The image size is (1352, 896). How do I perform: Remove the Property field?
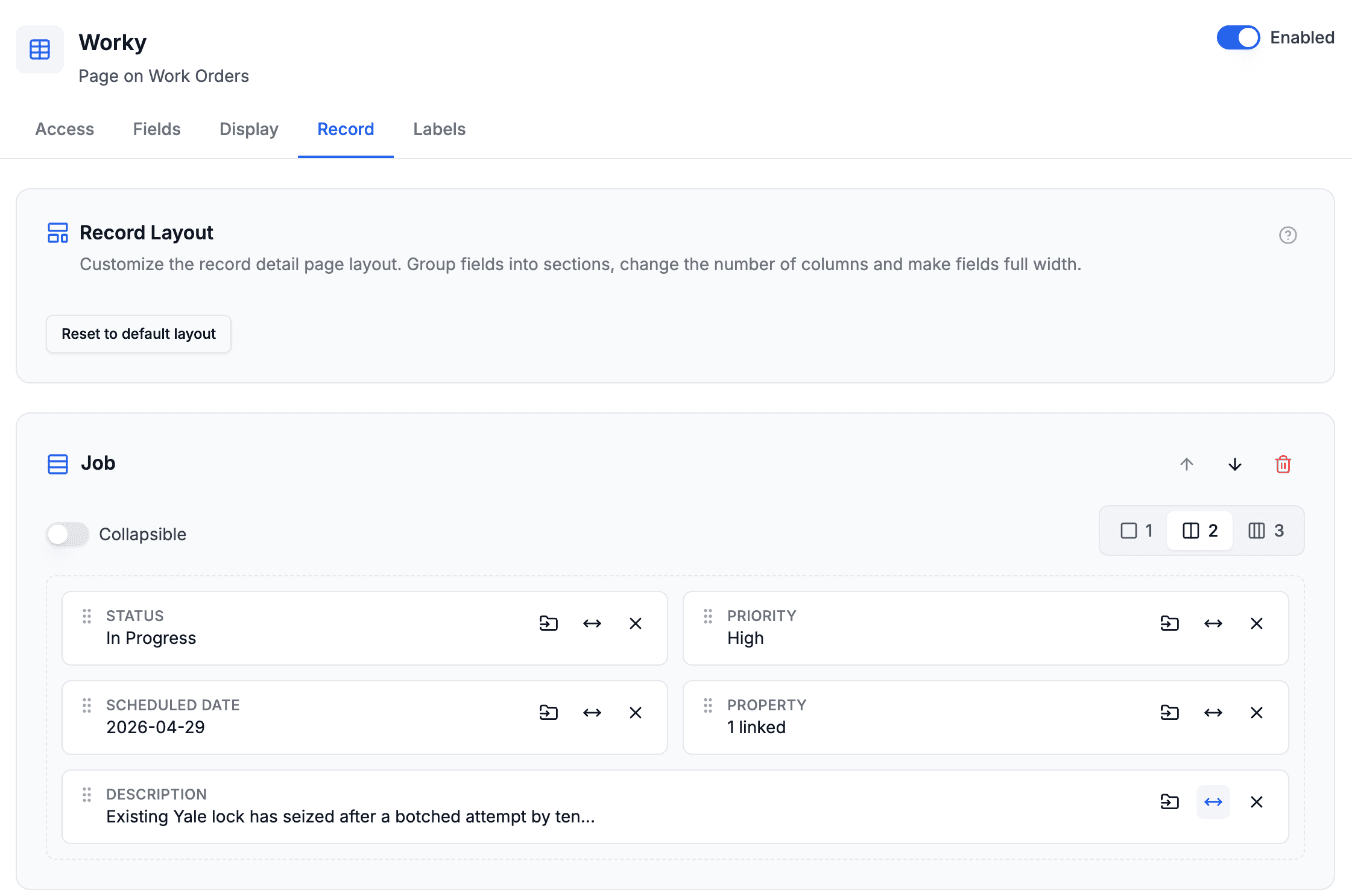pyautogui.click(x=1257, y=712)
